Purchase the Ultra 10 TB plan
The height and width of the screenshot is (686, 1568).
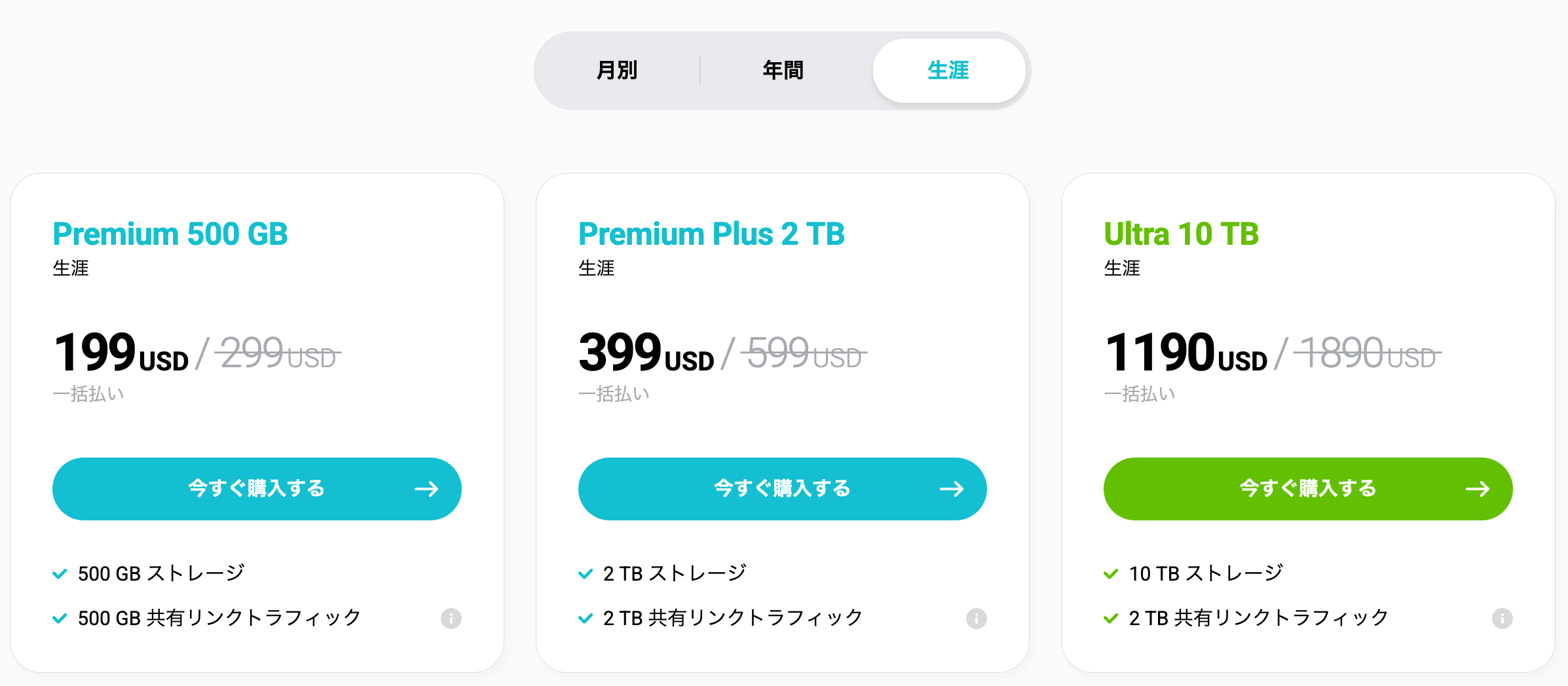[1307, 488]
